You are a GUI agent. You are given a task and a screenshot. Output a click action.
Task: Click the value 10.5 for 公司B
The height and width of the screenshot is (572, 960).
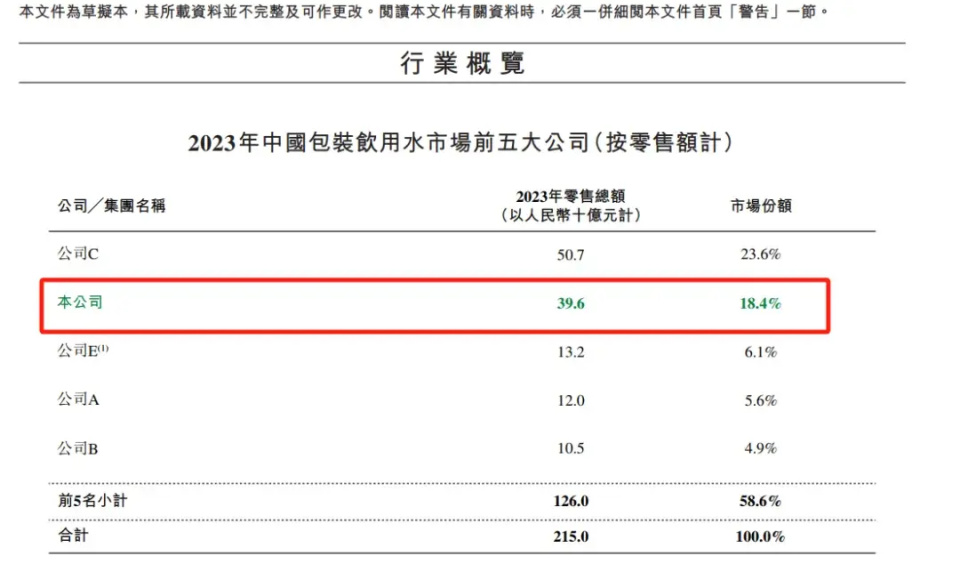click(571, 448)
